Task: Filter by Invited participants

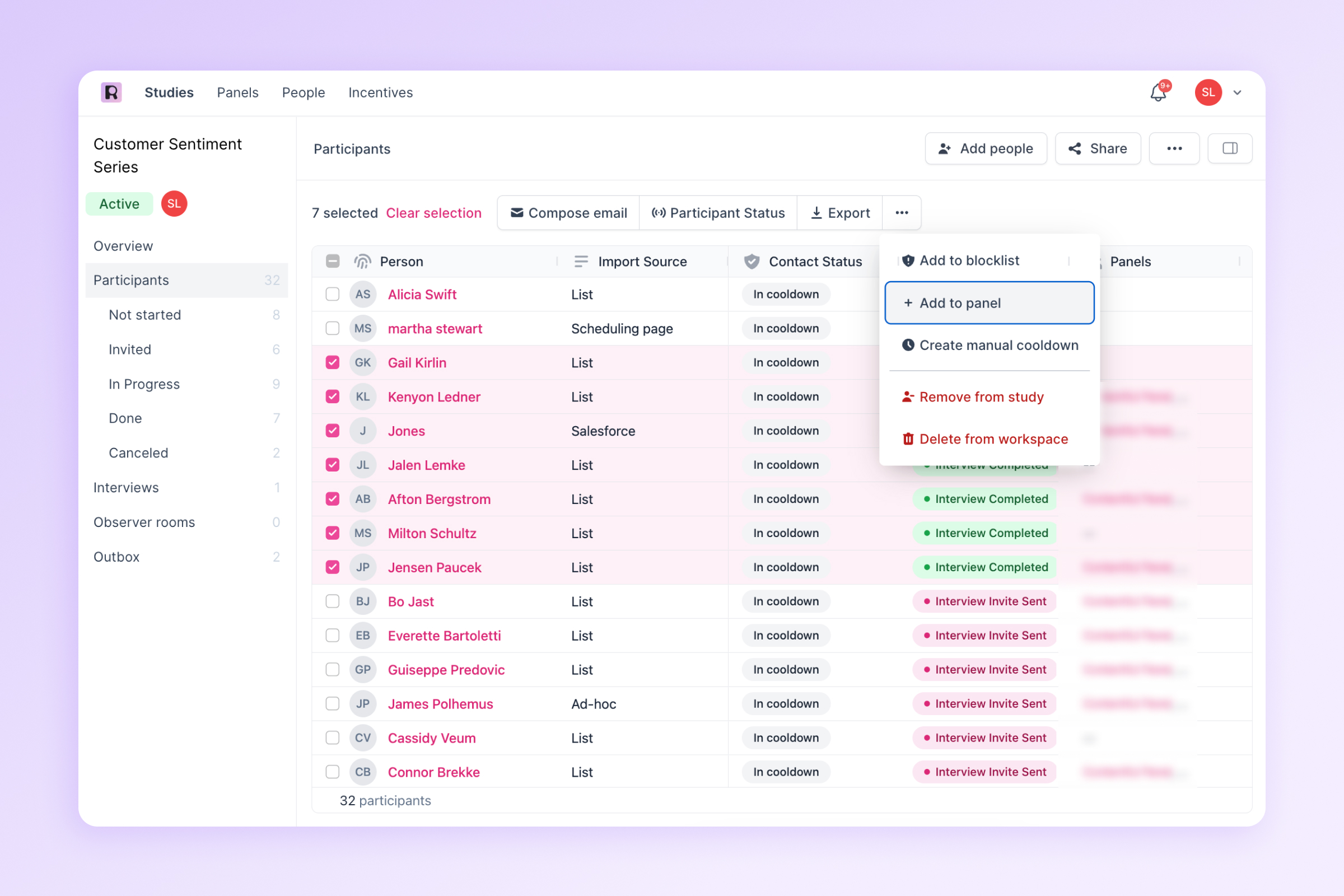Action: tap(187, 349)
